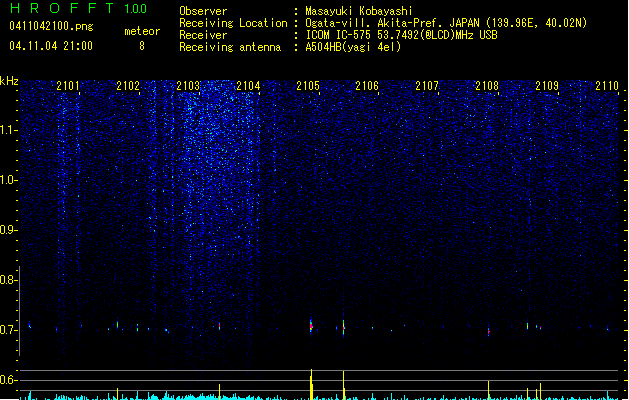Click the tallest yellow spike below 2105
Screen dimensions: 629x400
pyautogui.click(x=311, y=384)
